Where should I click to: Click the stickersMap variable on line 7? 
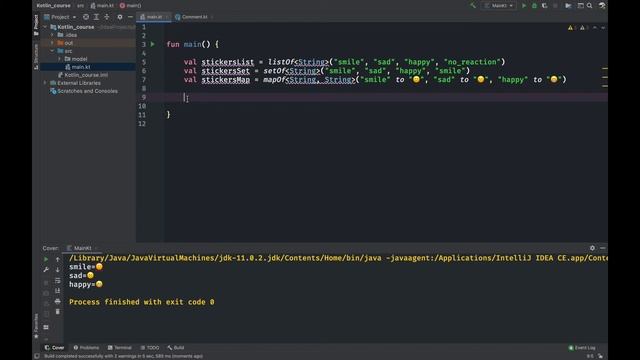[225, 80]
